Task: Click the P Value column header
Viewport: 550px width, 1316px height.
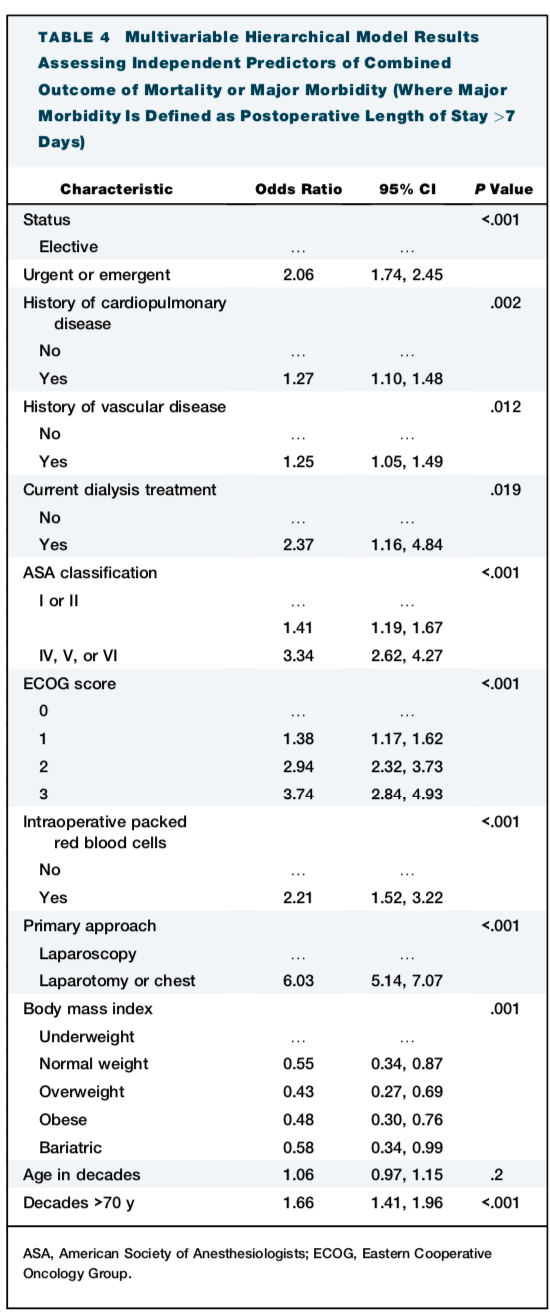Action: [504, 189]
